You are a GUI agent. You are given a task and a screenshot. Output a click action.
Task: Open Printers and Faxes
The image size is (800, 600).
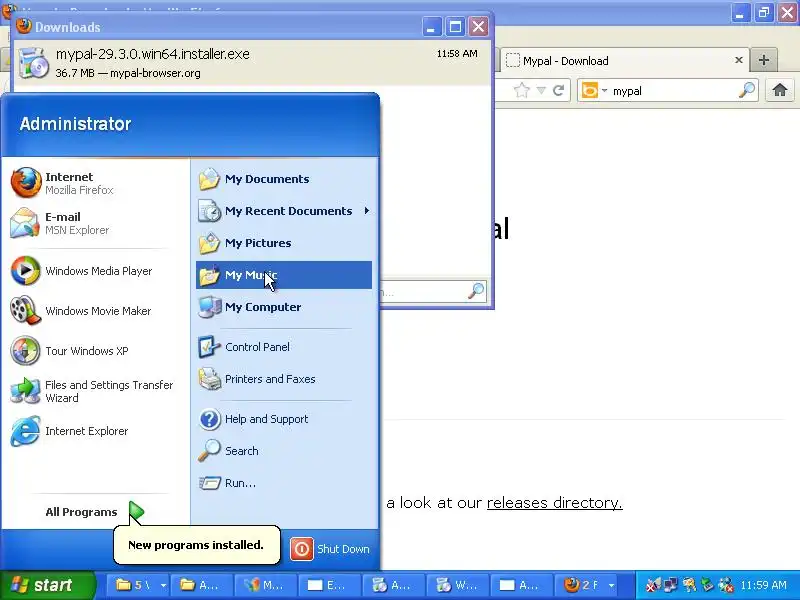click(284, 379)
